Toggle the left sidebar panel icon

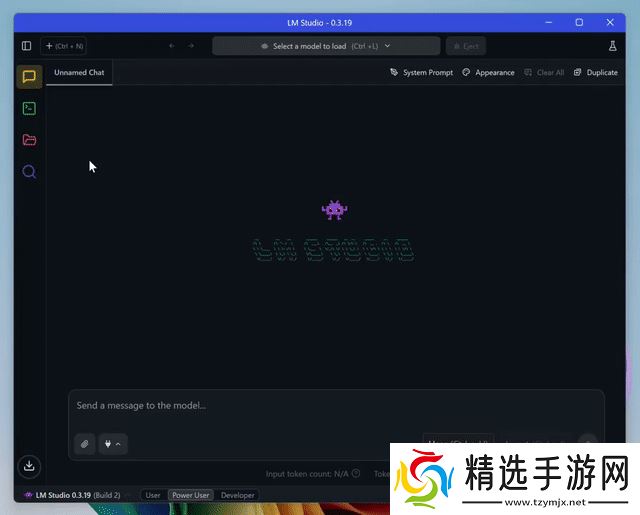pyautogui.click(x=26, y=46)
